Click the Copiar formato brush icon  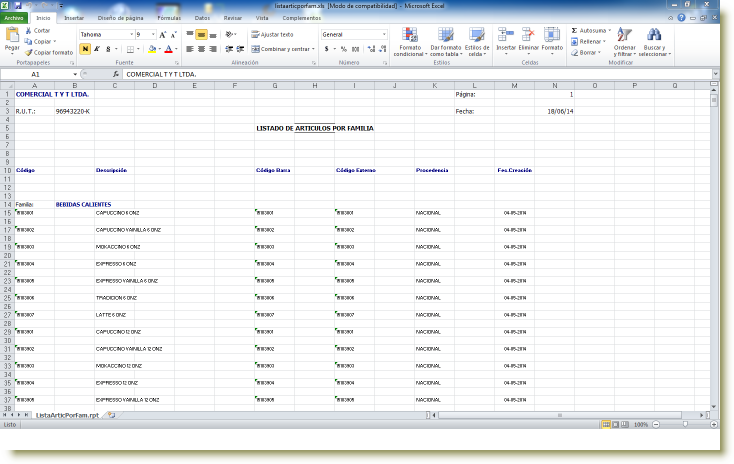coord(28,53)
